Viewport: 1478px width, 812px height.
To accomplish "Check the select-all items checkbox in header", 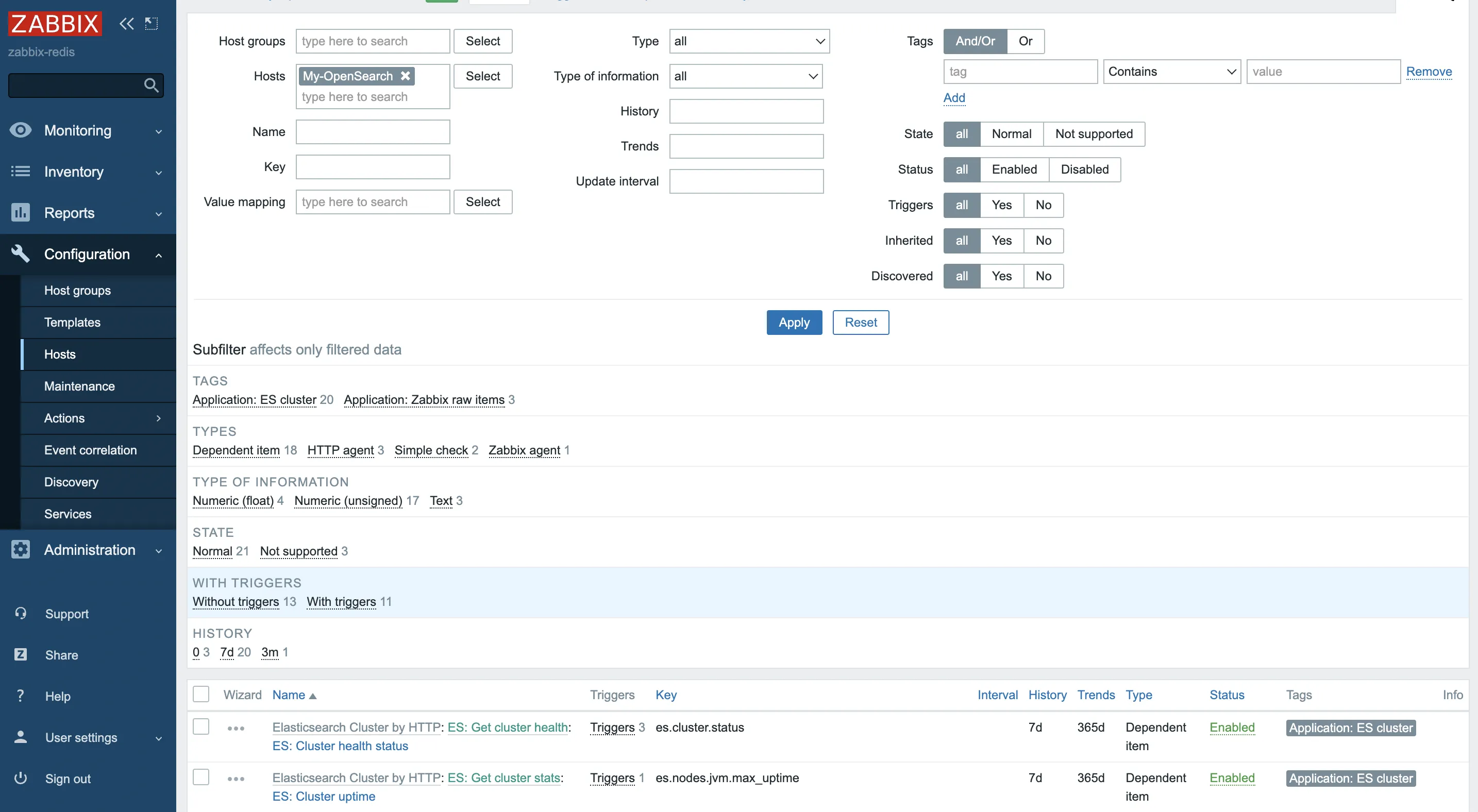I will [201, 694].
